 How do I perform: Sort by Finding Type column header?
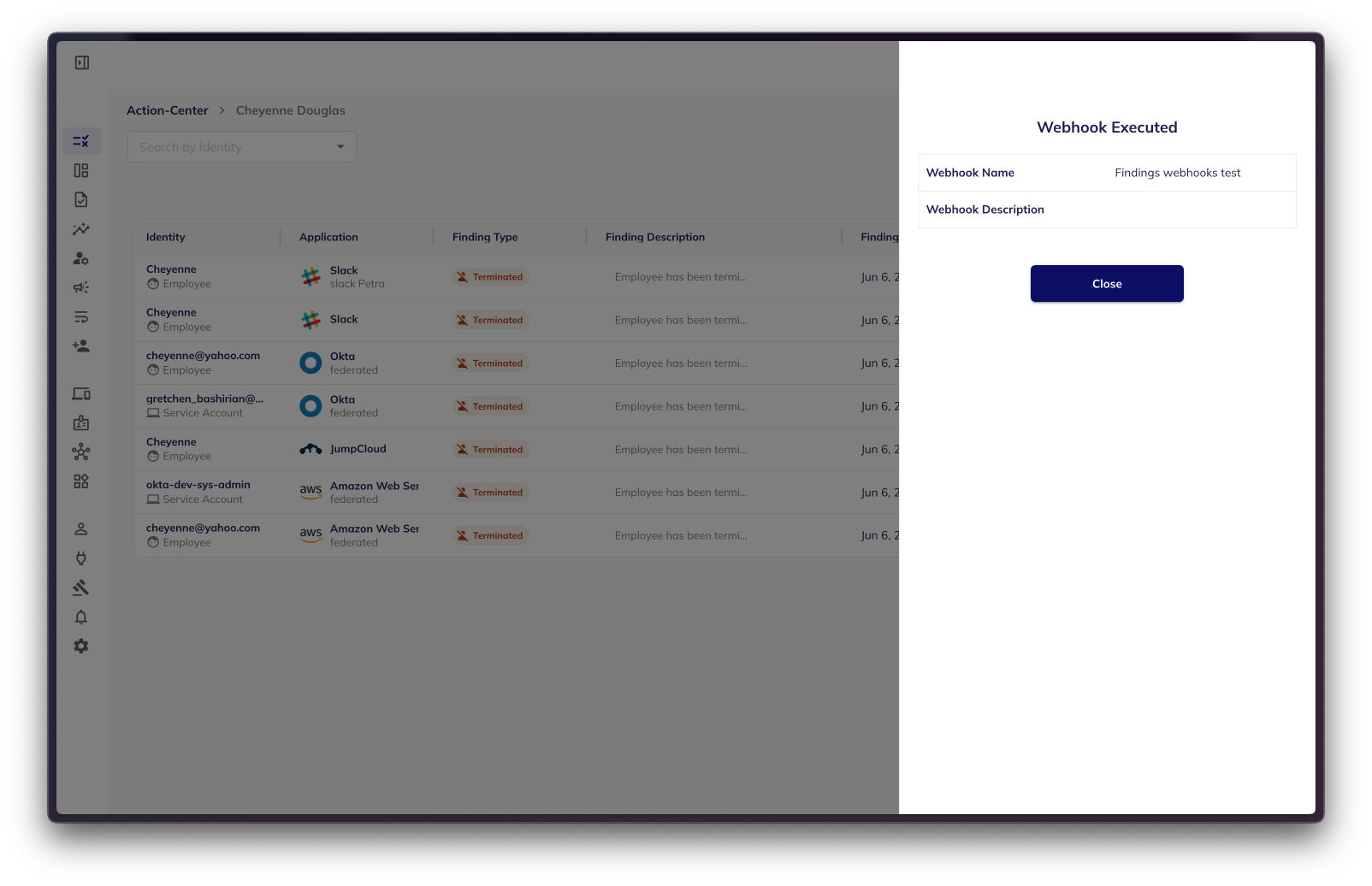(x=485, y=237)
